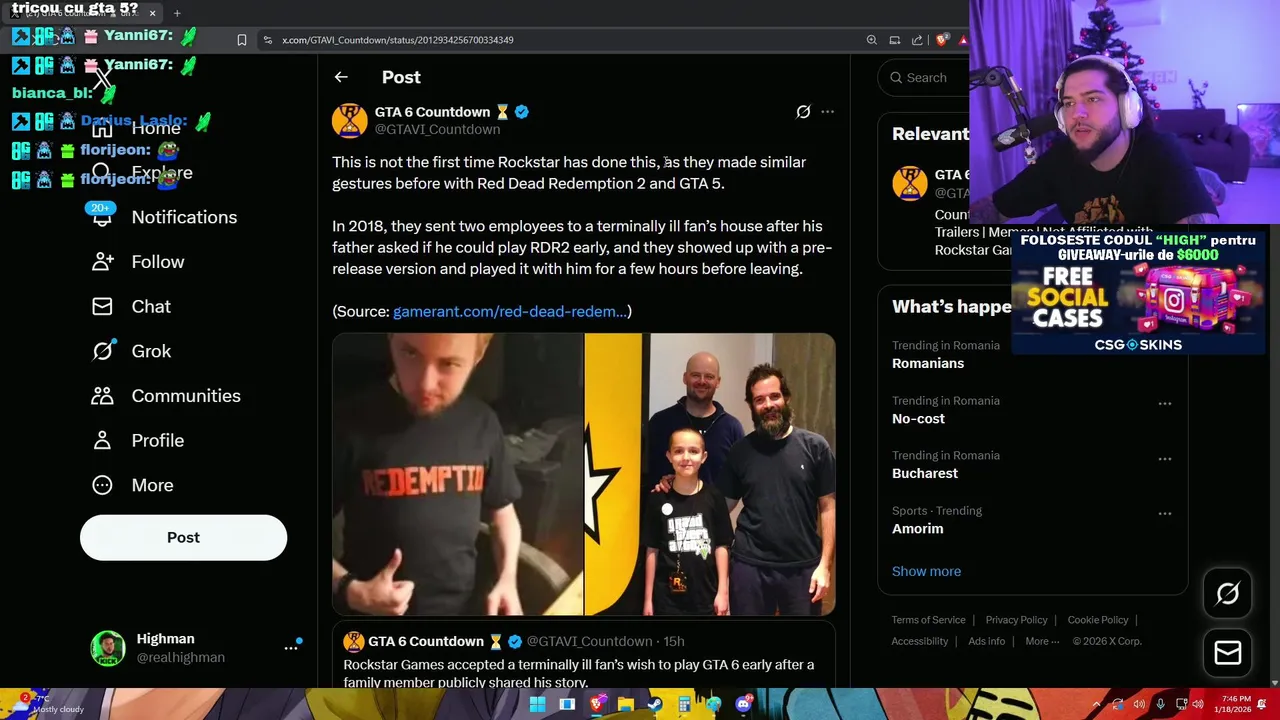Bookmark page with the bookmark icon

[242, 40]
